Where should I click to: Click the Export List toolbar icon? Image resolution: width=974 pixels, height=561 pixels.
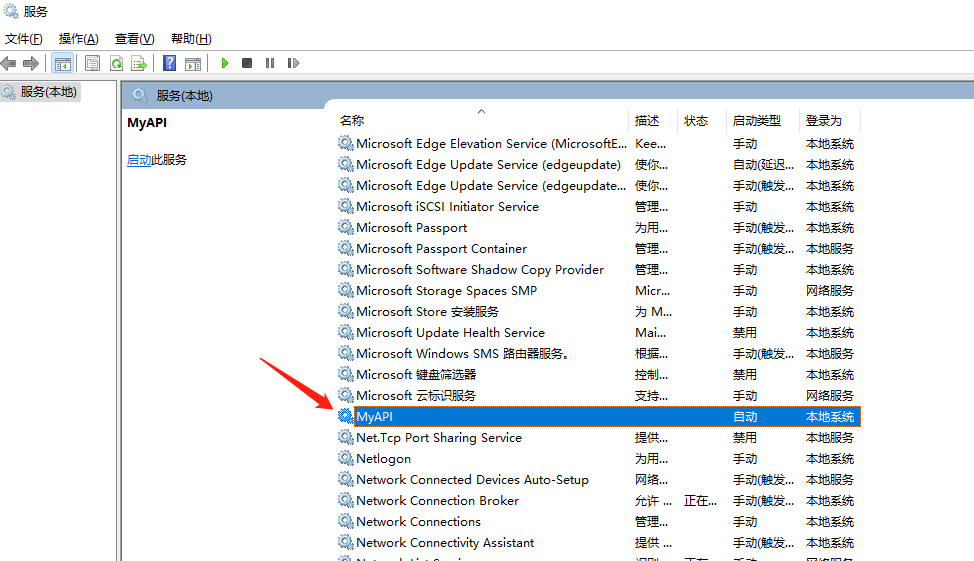click(x=139, y=63)
